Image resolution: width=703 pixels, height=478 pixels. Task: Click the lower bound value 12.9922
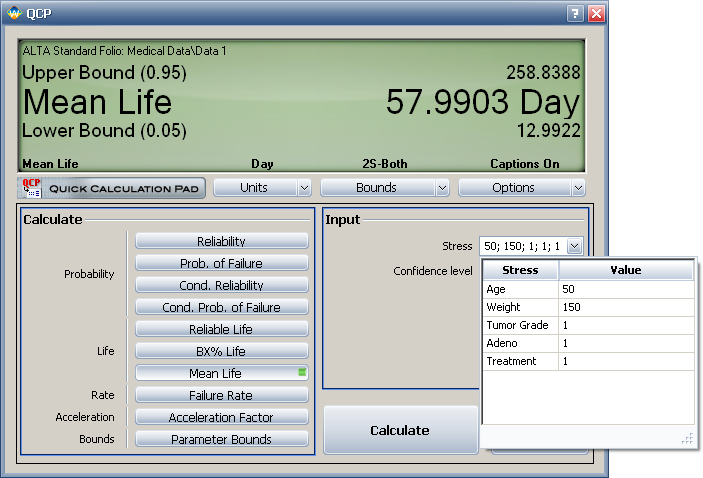pyautogui.click(x=549, y=130)
